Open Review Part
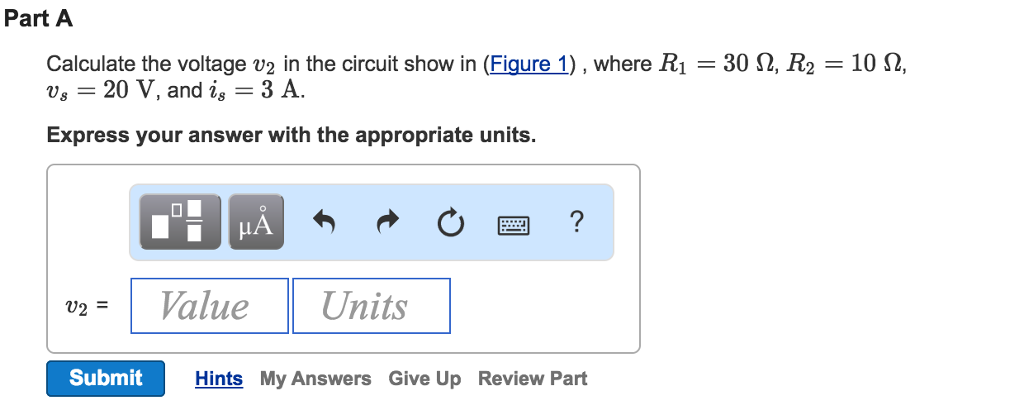 (x=532, y=379)
